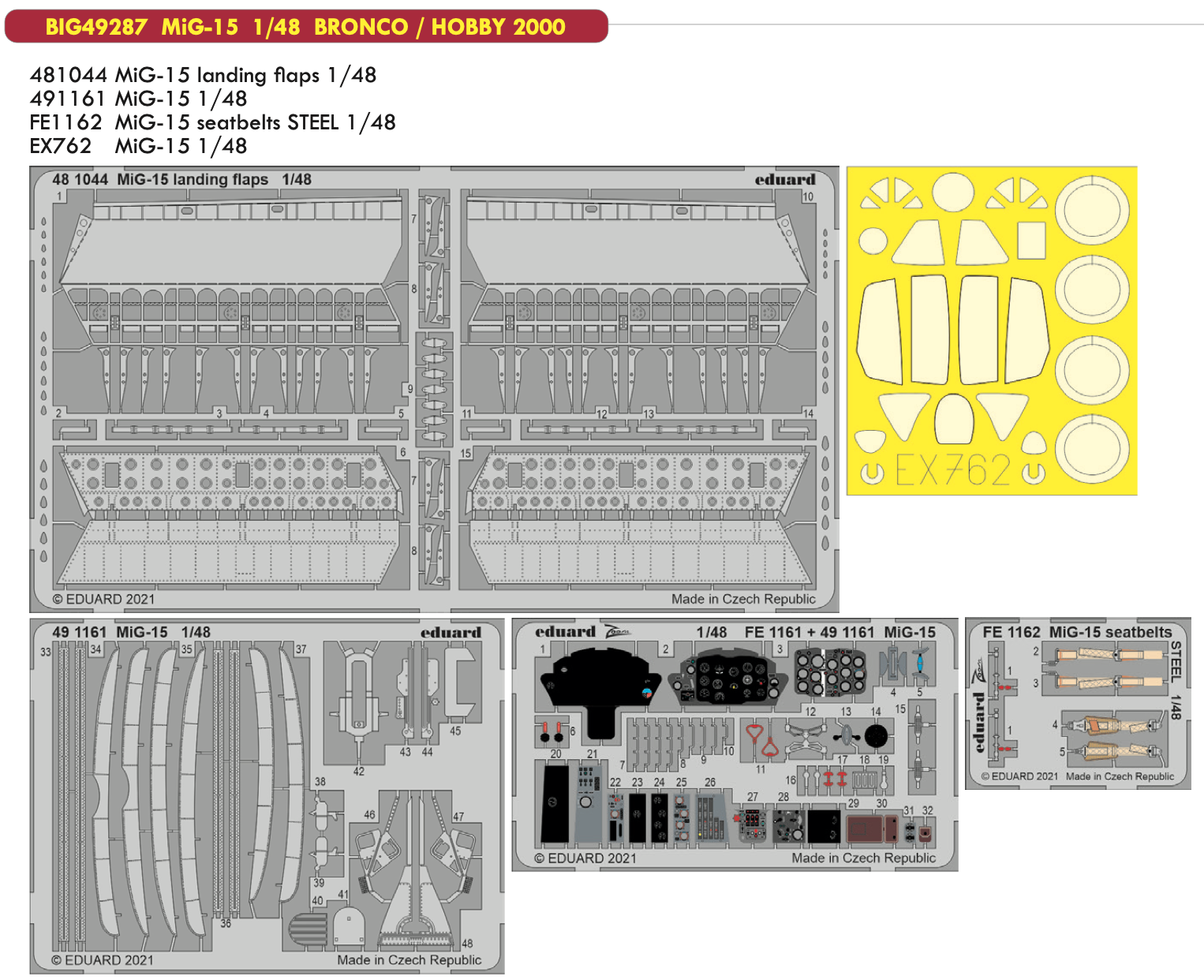The width and height of the screenshot is (1204, 980).
Task: Click the round black part 14 on colored fret
Action: (876, 736)
